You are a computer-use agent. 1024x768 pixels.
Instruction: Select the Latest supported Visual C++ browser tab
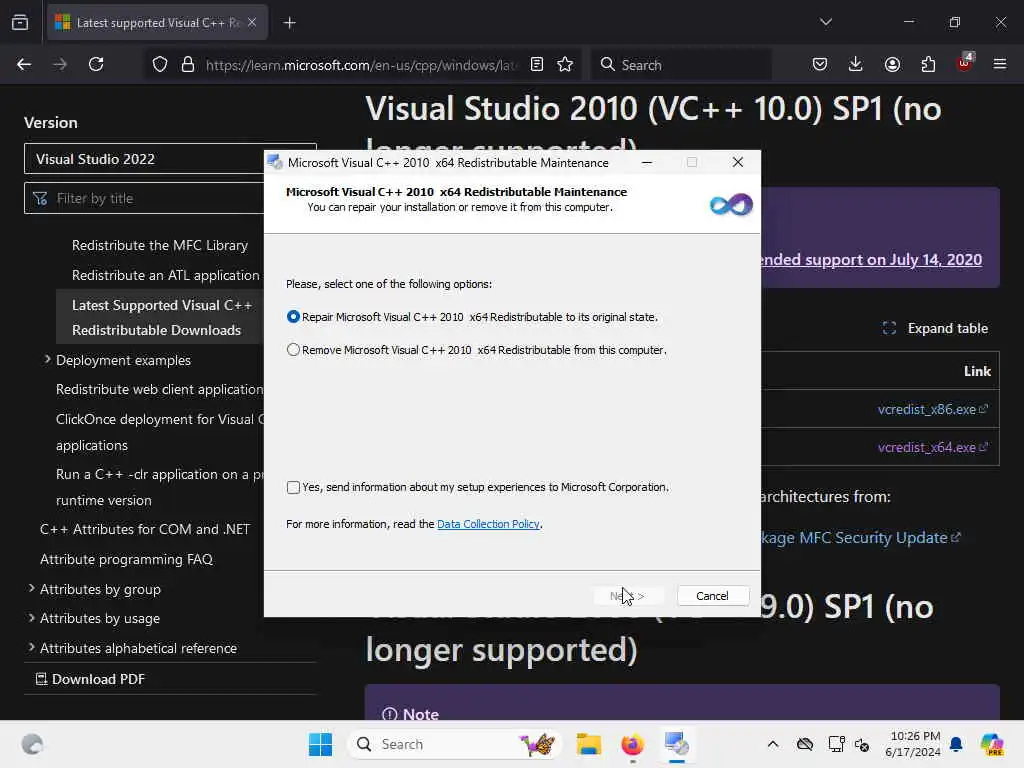tap(157, 23)
